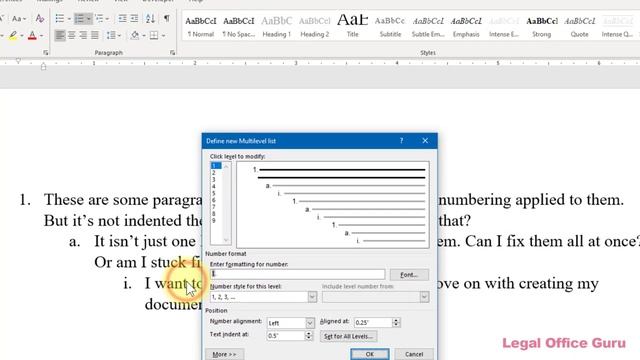
Task: Toggle Show/Hide paragraph marks
Action: click(x=167, y=18)
